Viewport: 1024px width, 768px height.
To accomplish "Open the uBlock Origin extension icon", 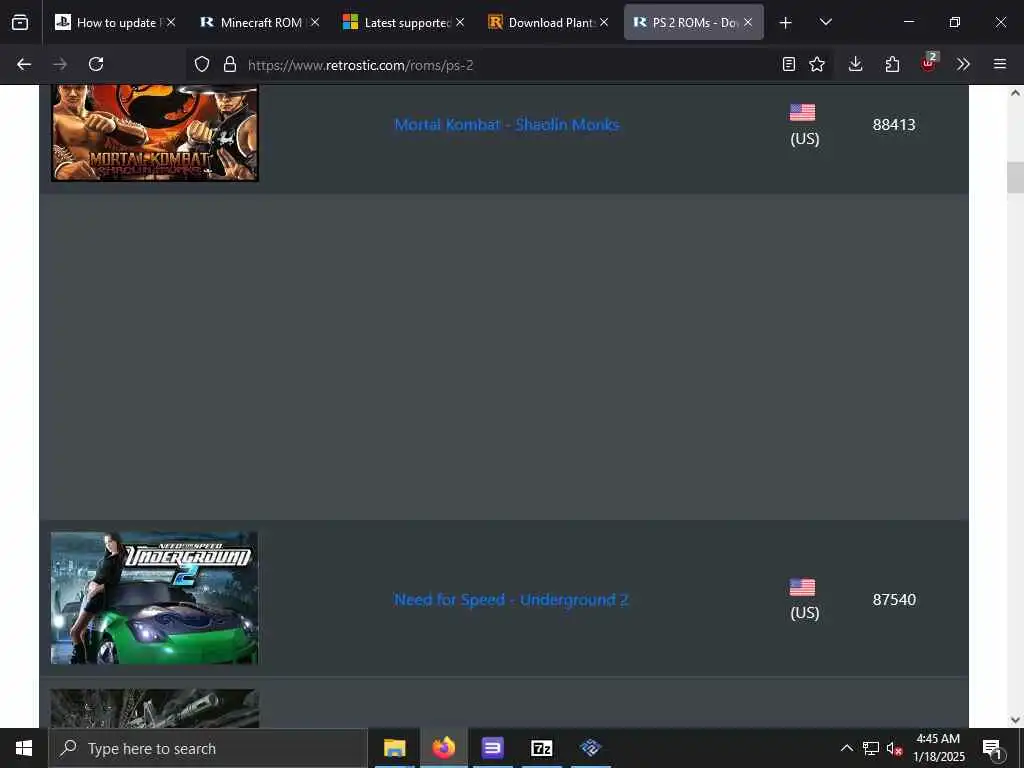I will tap(929, 63).
